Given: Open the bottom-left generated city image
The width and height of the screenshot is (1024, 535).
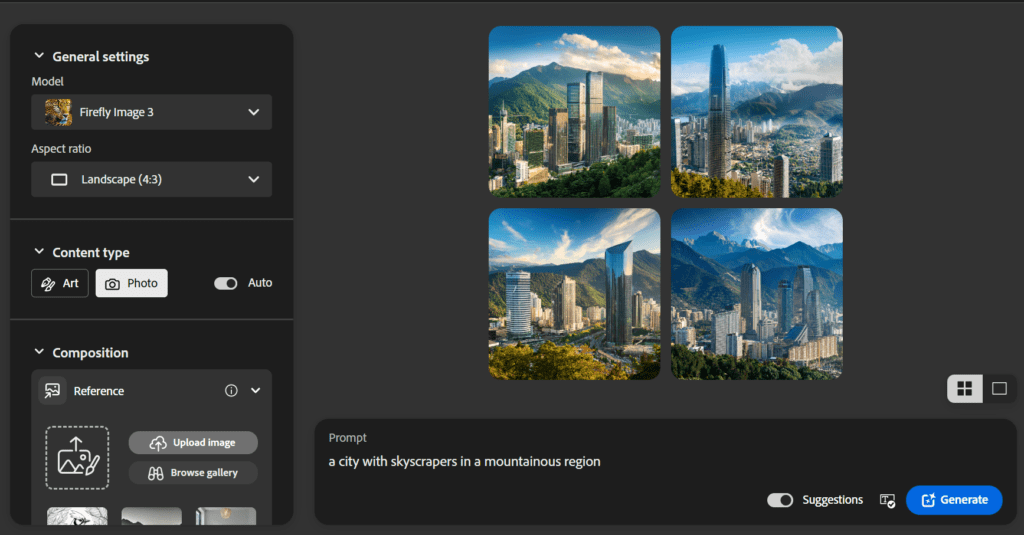Looking at the screenshot, I should point(575,294).
